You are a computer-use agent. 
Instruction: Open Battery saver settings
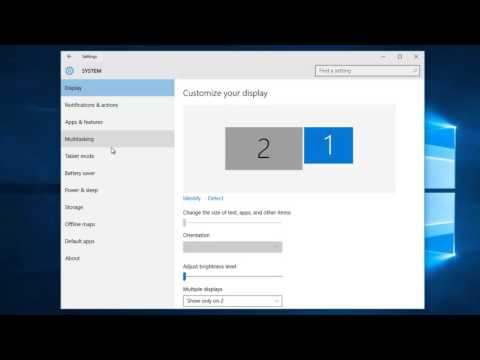click(x=117, y=173)
